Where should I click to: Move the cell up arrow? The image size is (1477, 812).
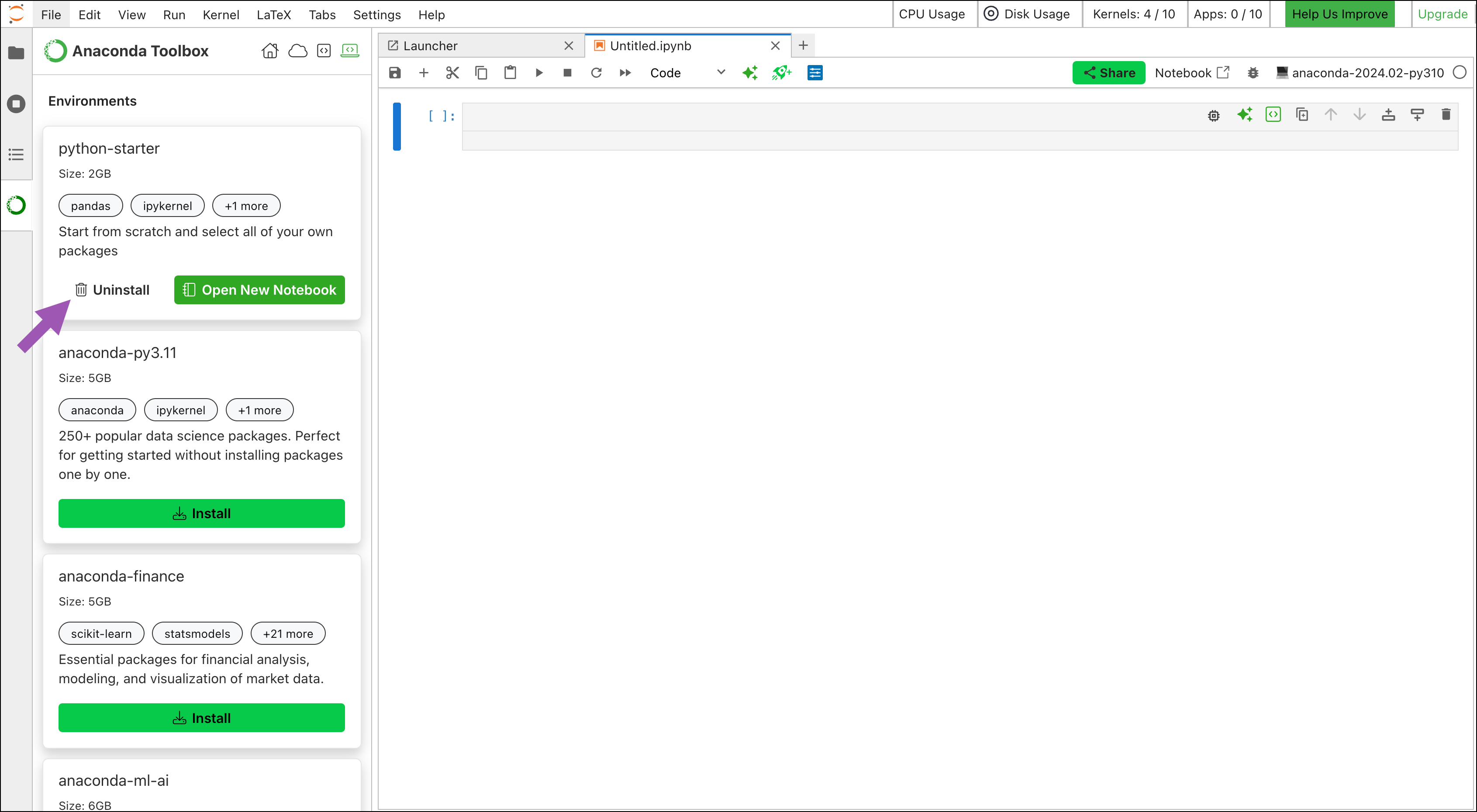1331,115
